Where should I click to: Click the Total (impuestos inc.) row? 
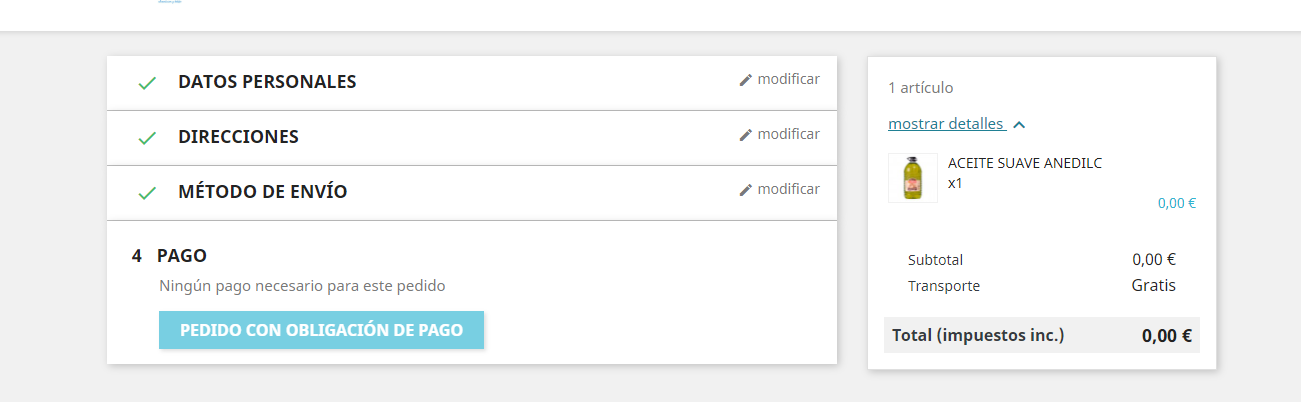coord(1041,336)
